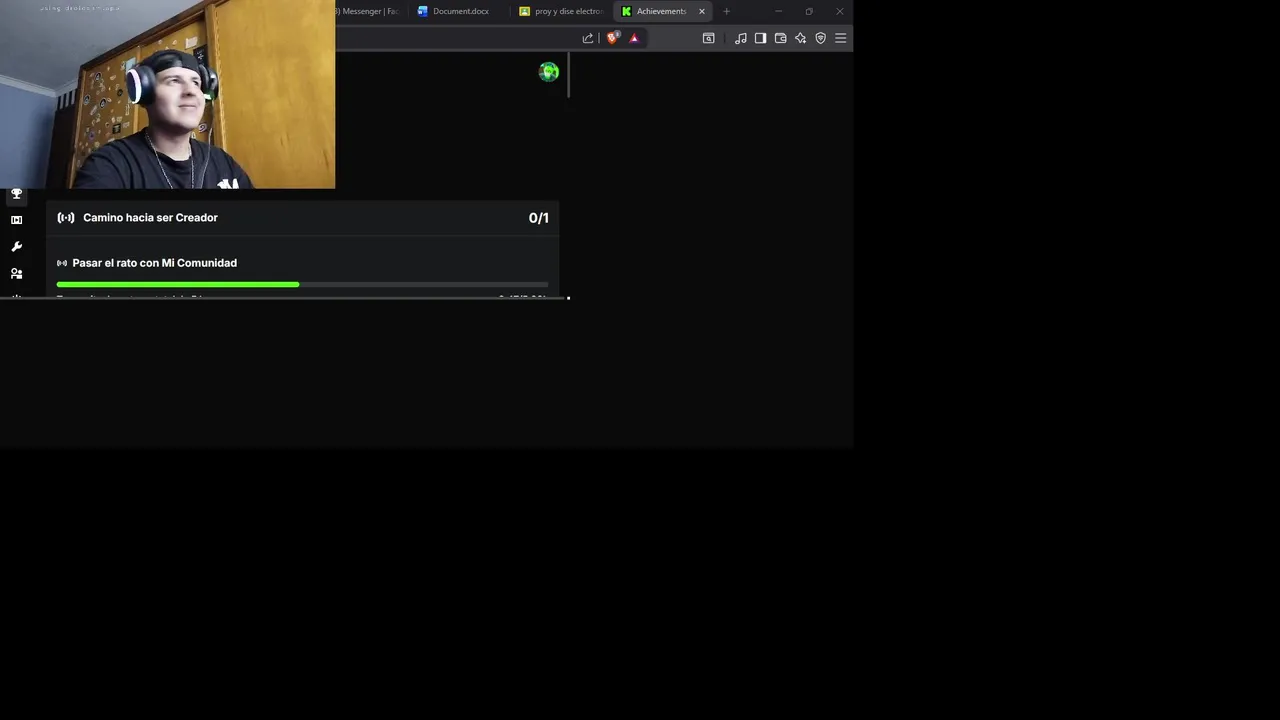Switch to the proy y dise electron tab
The image size is (1280, 720).
pos(561,11)
